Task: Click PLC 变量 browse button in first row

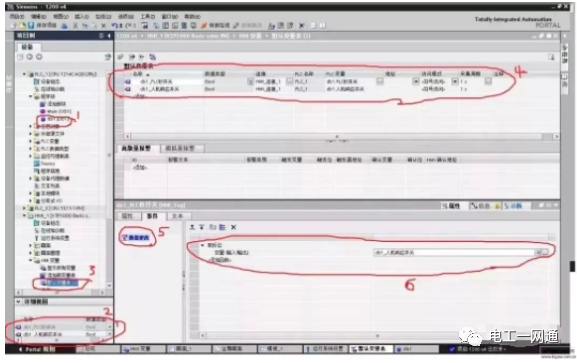Action: coord(380,81)
